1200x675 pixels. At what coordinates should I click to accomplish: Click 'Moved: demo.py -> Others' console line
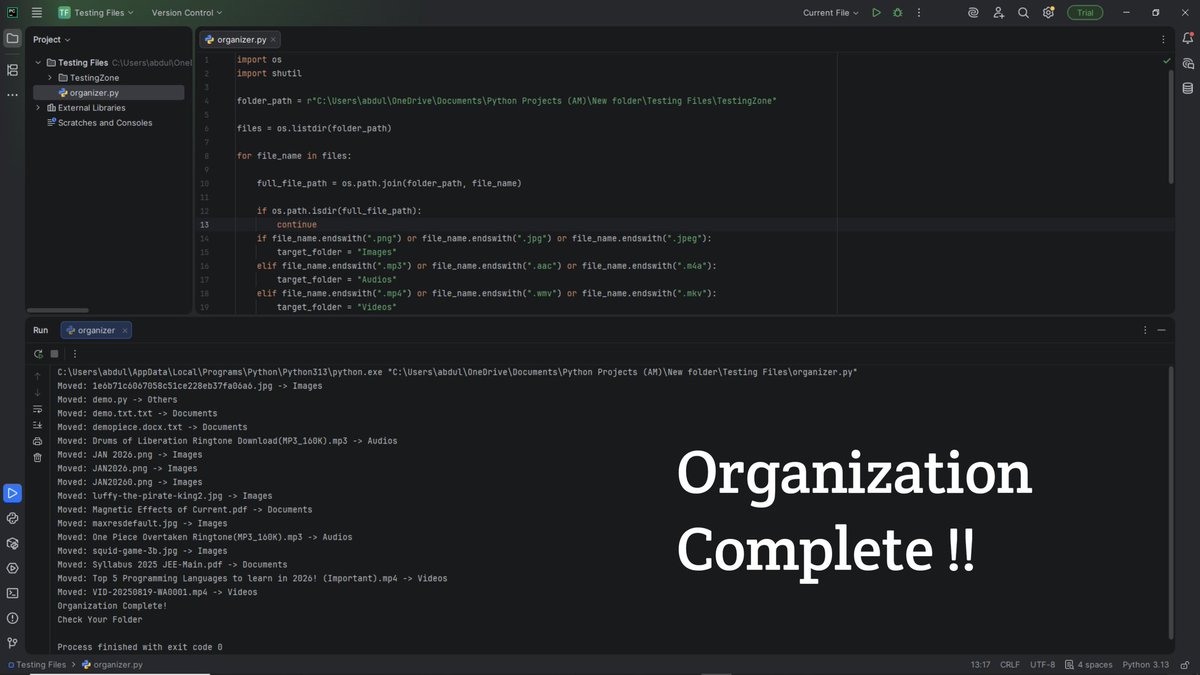[117, 399]
